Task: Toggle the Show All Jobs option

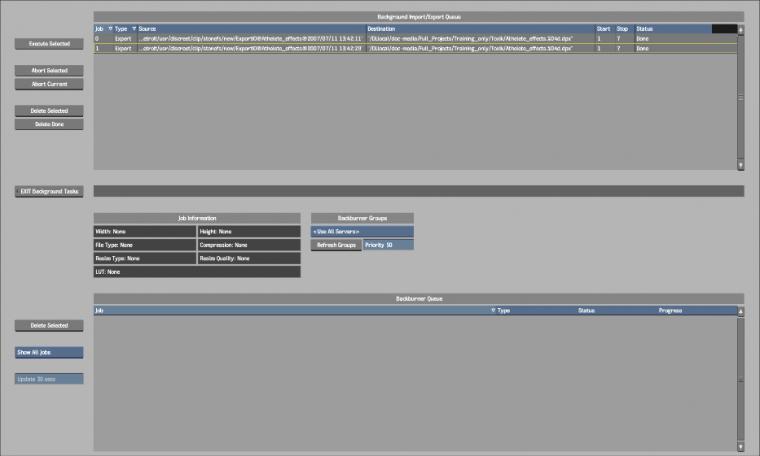Action: point(49,352)
